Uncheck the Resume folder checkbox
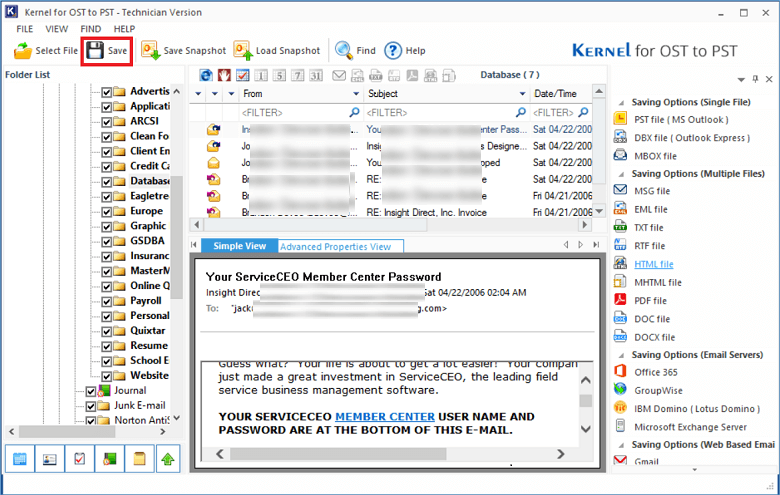The image size is (780, 495). pyautogui.click(x=106, y=346)
